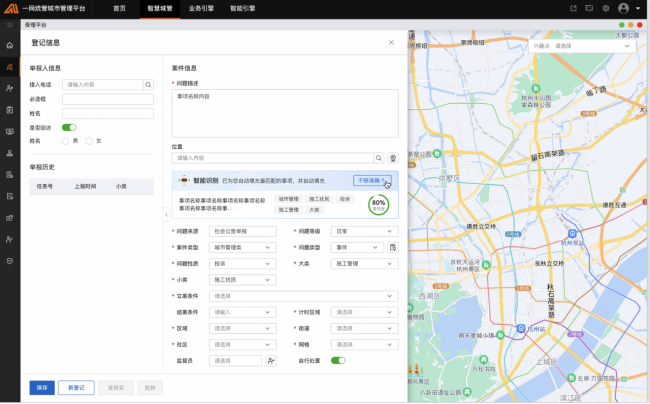Viewport: 650px width, 404px height.
Task: Go to the 首页 tab
Action: tap(120, 8)
